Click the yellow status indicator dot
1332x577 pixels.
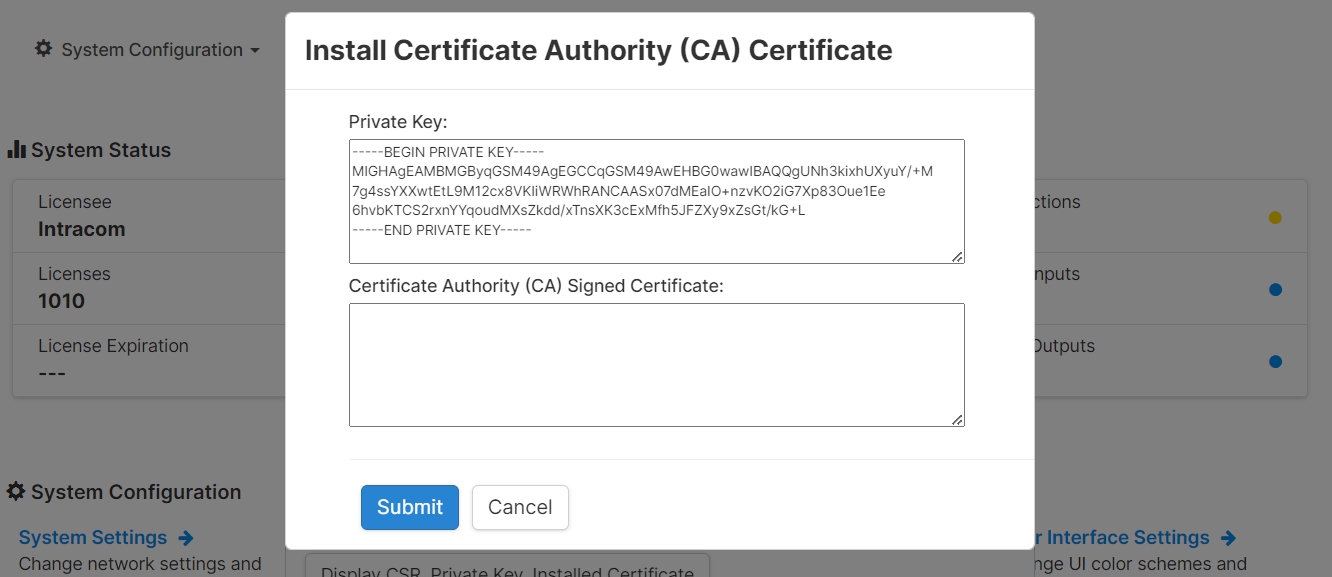[1275, 218]
